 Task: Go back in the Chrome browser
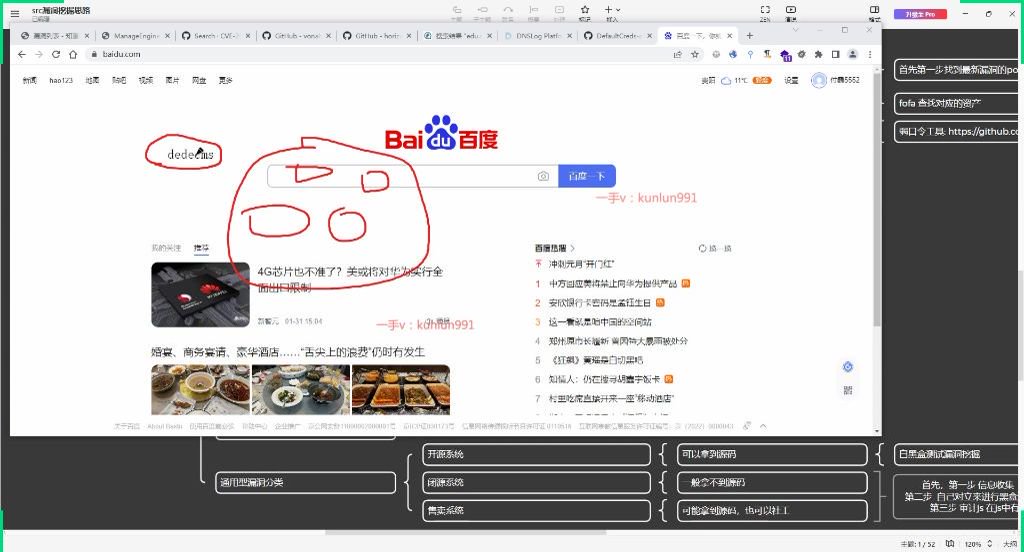point(22,54)
